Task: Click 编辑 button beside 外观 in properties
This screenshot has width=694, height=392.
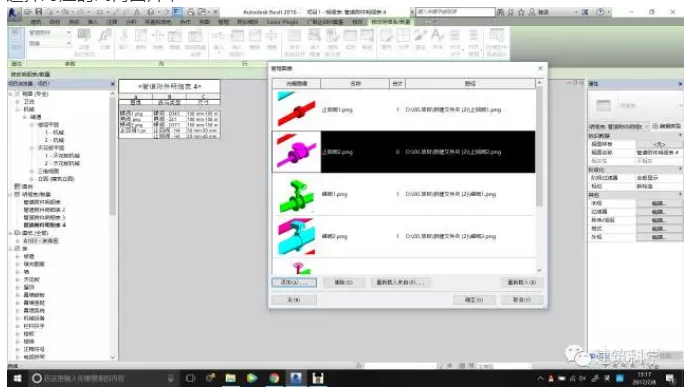Action: click(658, 237)
